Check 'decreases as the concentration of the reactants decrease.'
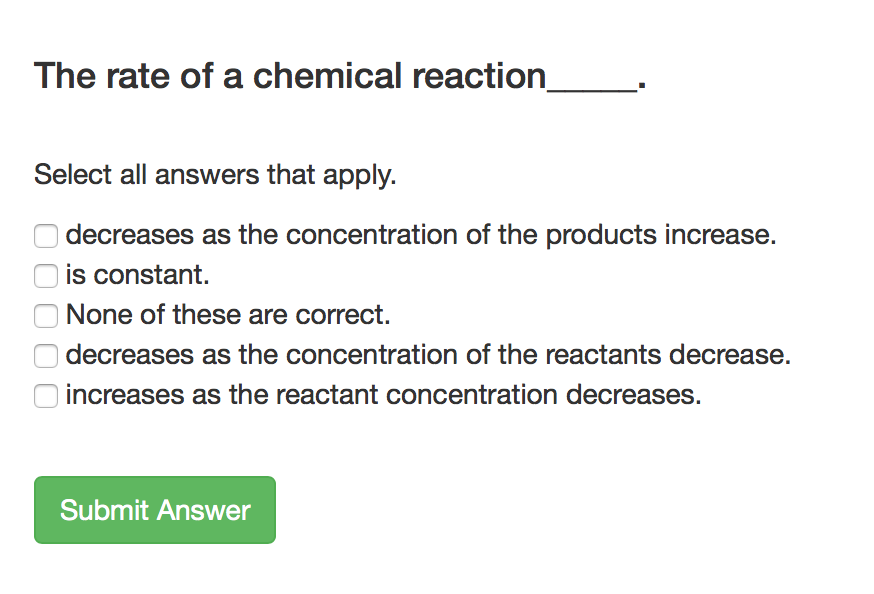Image resolution: width=874 pixels, height=594 pixels. tap(45, 356)
